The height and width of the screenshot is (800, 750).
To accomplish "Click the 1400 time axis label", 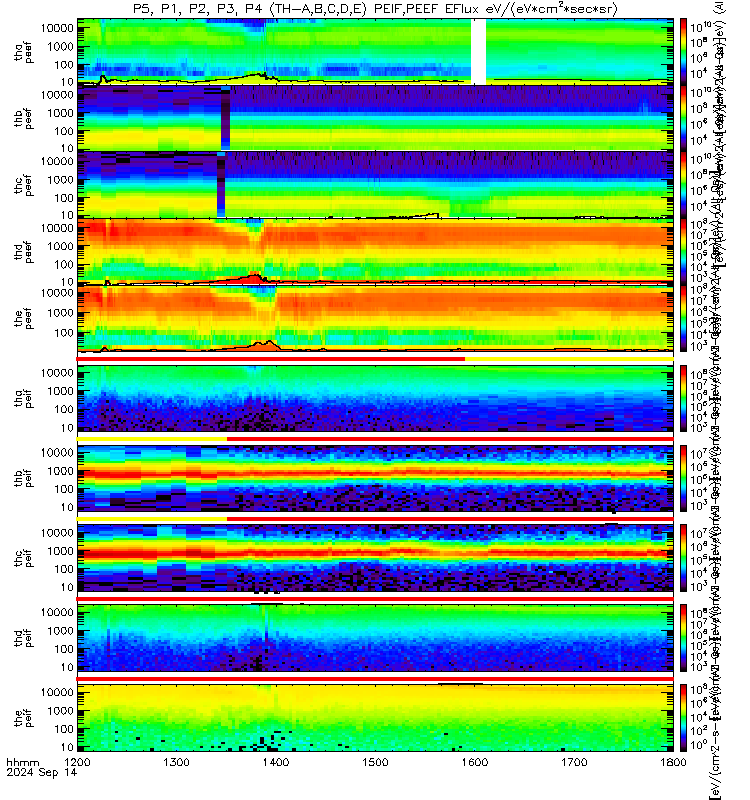I will tap(276, 762).
